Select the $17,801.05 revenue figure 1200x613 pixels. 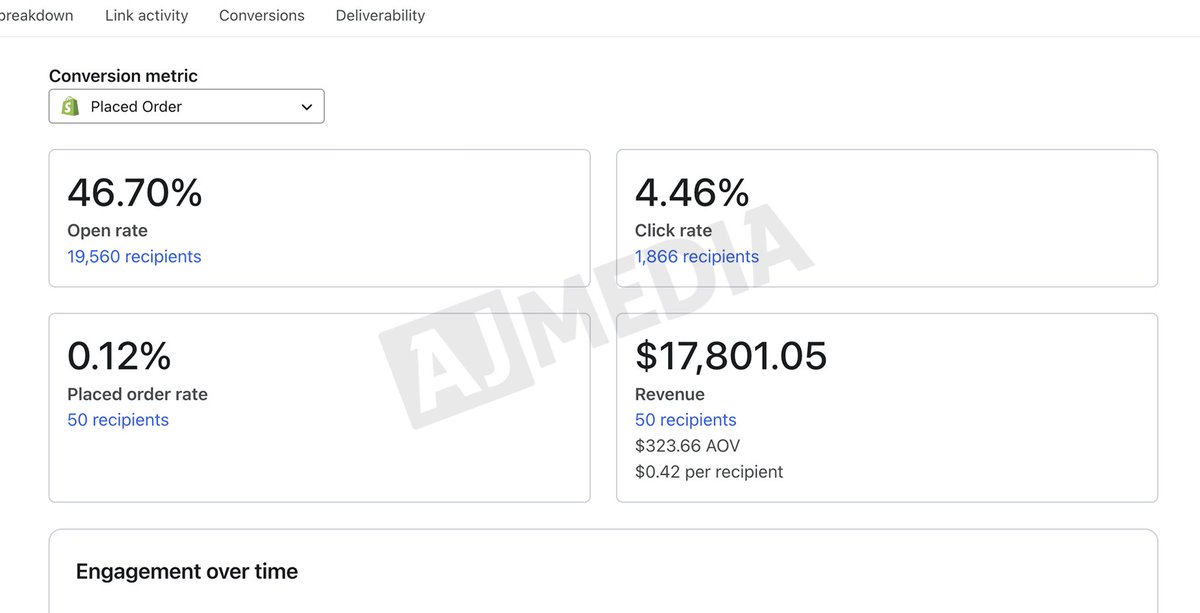(x=731, y=356)
